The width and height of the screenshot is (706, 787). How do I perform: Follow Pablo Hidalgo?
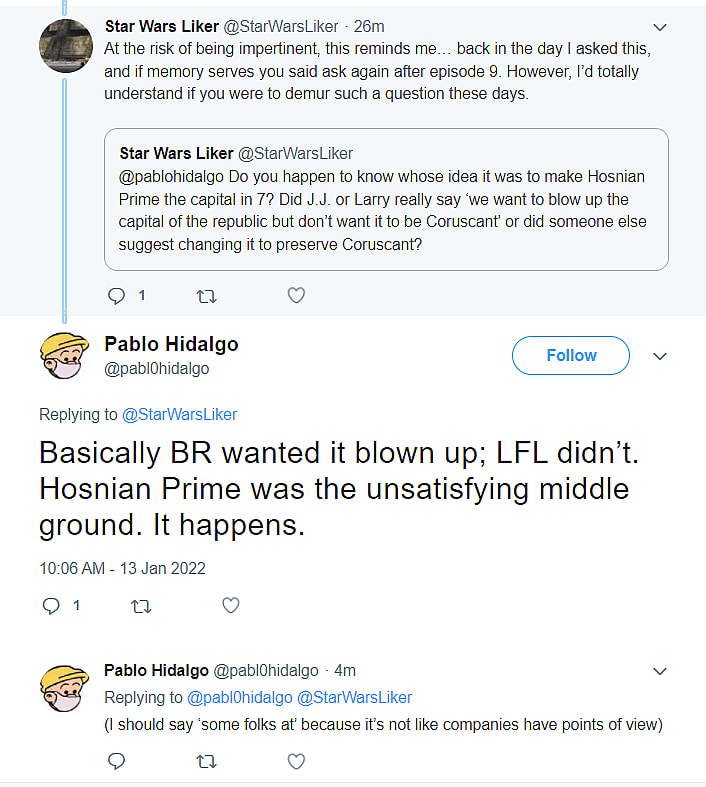coord(571,356)
